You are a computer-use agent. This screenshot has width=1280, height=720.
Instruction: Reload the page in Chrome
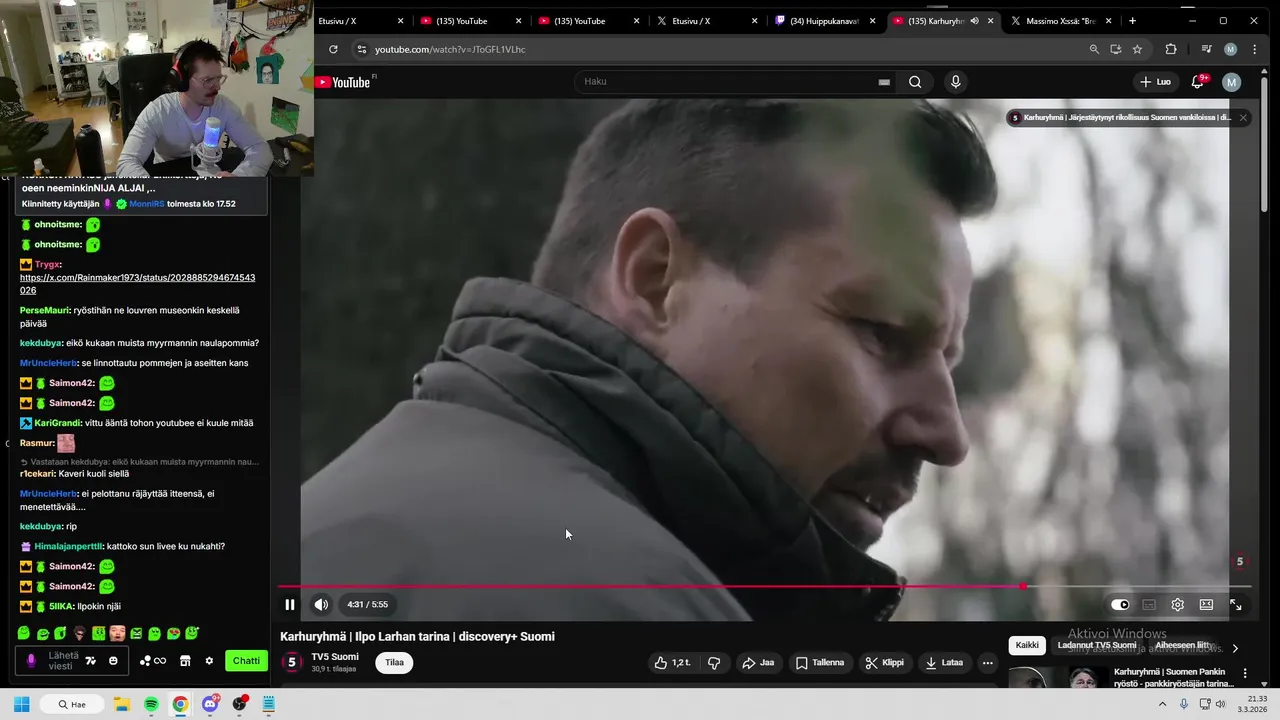click(333, 49)
